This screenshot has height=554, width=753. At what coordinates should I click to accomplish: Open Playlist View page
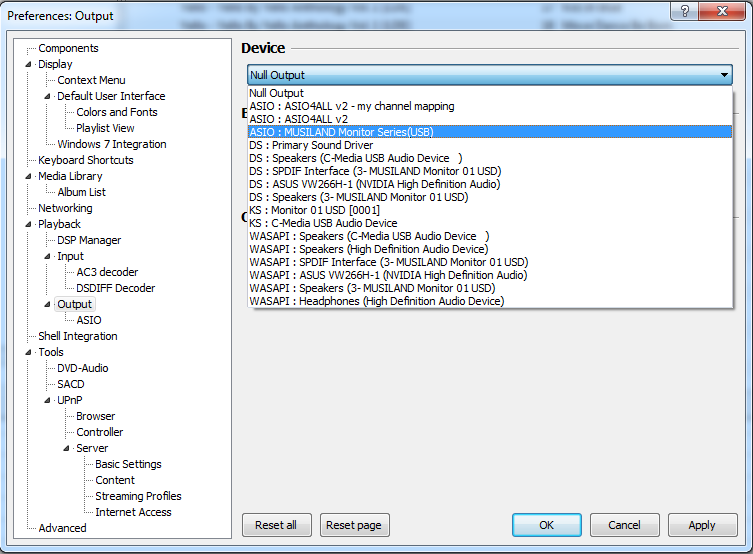[x=105, y=128]
